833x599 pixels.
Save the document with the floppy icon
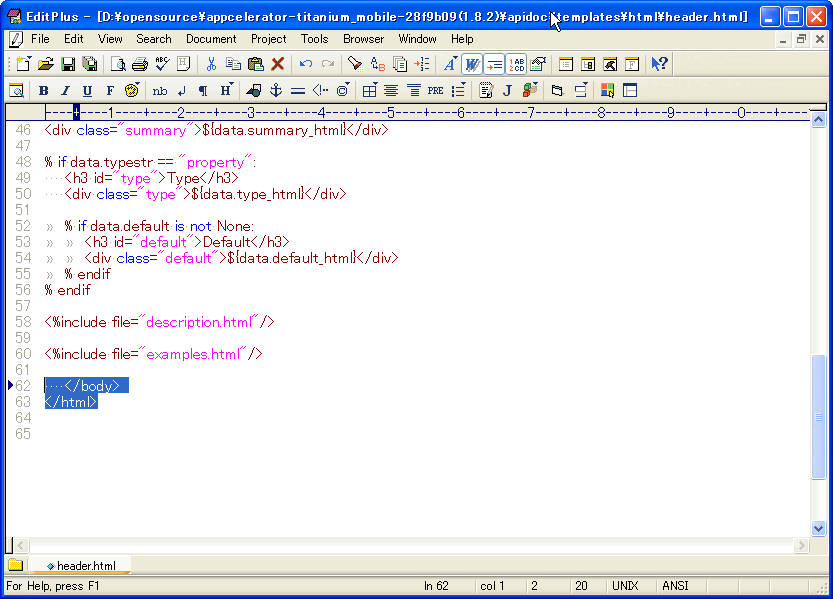(68, 64)
